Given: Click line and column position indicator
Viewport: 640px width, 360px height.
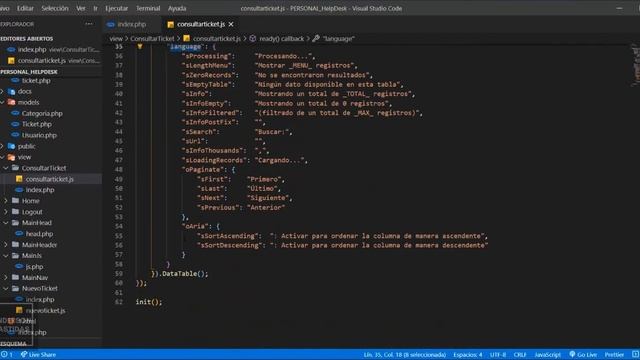Looking at the screenshot, I should click(404, 355).
